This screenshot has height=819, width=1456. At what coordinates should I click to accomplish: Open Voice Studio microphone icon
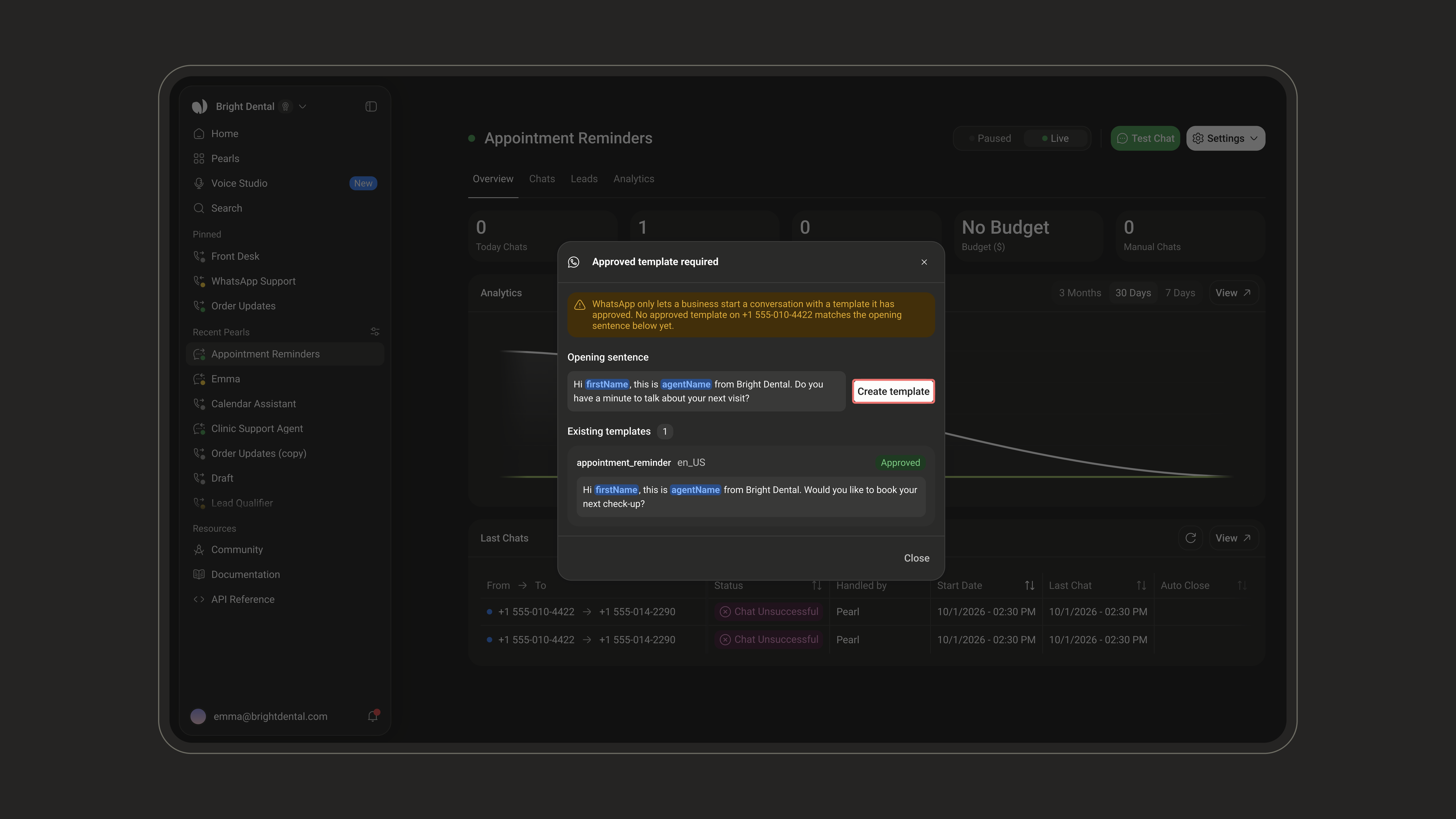click(x=198, y=183)
